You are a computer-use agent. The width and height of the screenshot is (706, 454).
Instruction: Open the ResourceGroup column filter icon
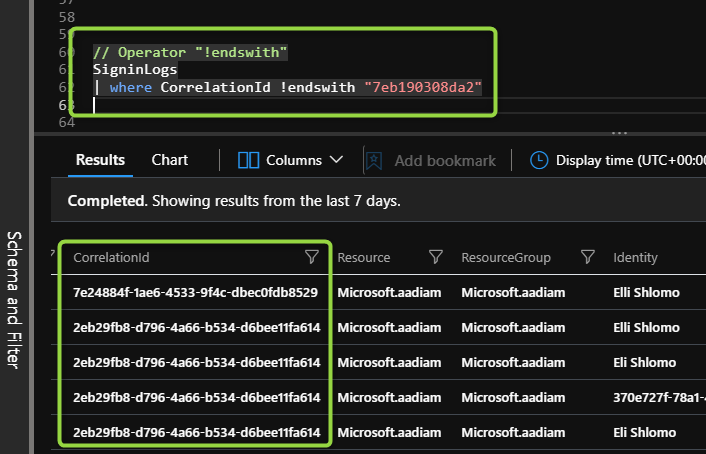(587, 257)
